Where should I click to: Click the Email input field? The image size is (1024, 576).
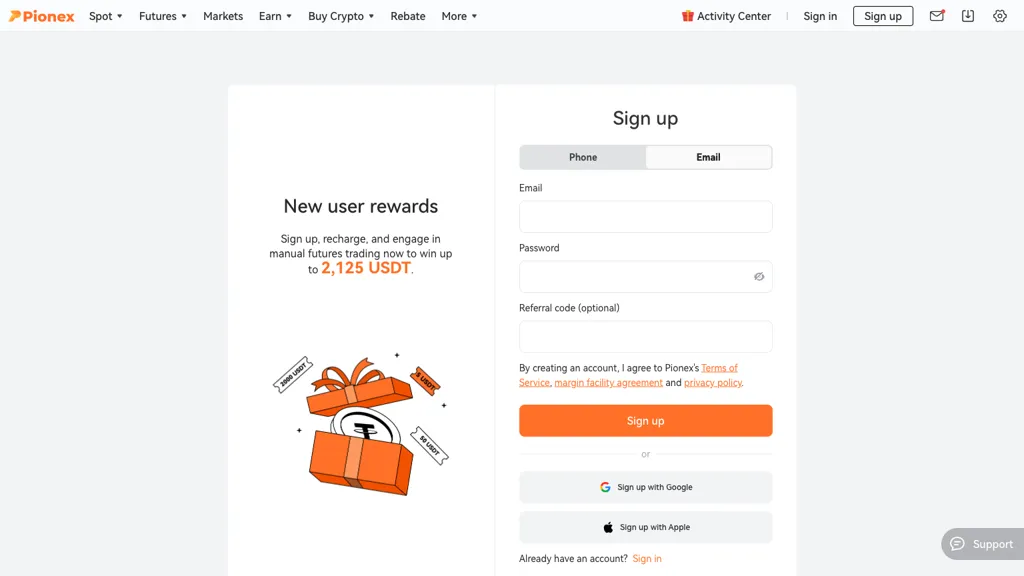(646, 217)
